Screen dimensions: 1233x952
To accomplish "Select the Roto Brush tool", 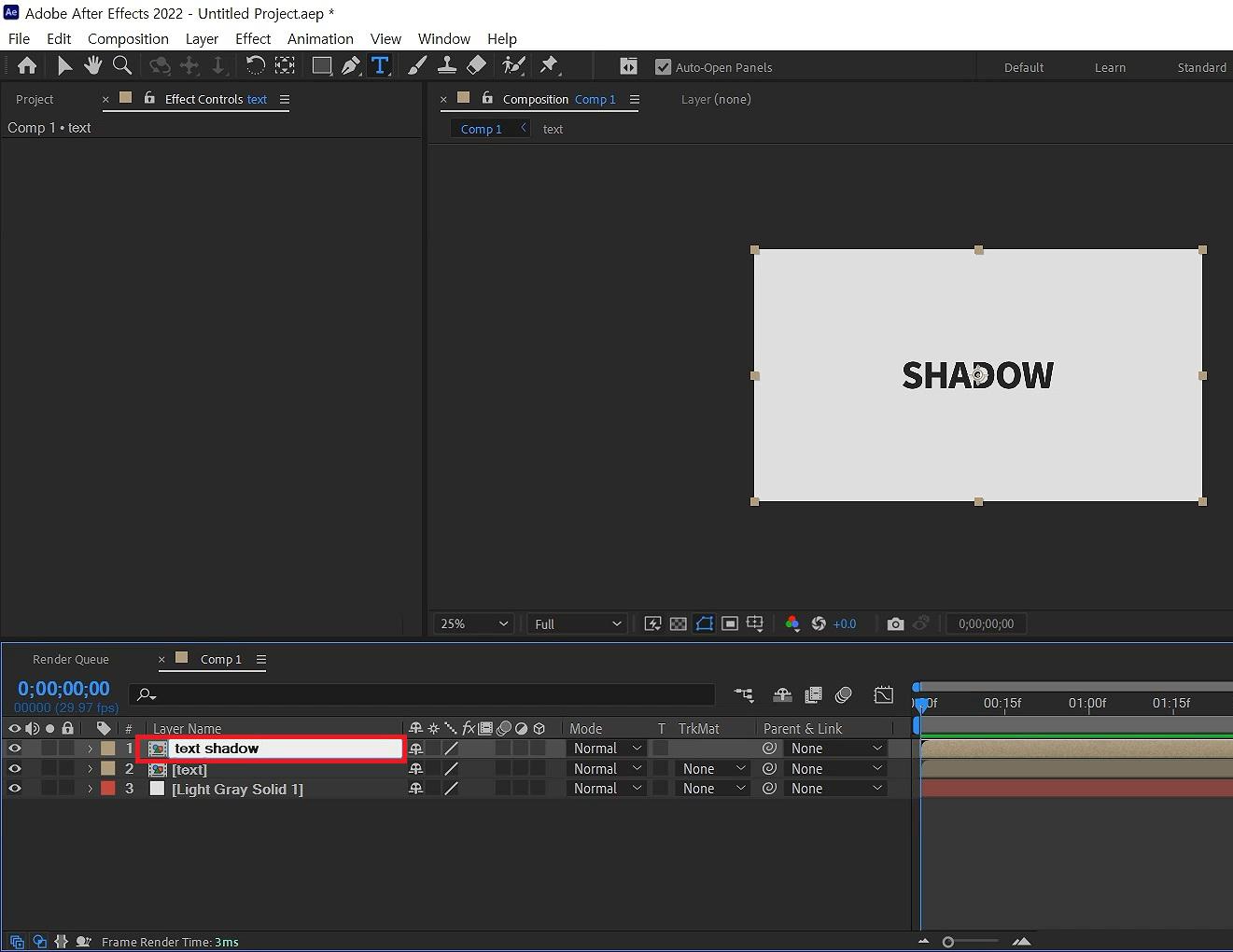I will click(513, 65).
